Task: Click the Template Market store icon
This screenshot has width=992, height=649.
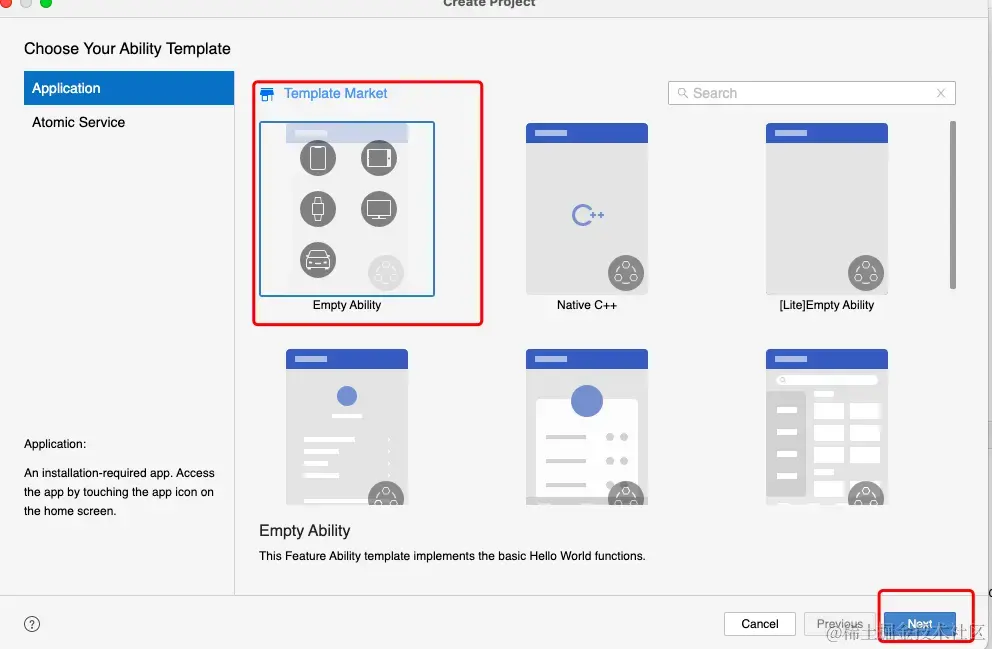Action: [267, 94]
